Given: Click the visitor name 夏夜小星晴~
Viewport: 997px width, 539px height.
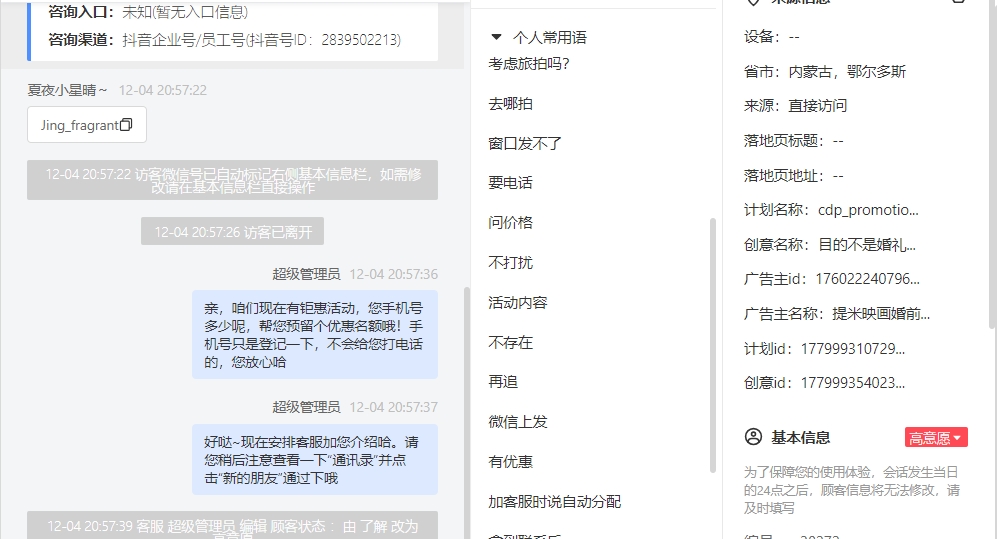Looking at the screenshot, I should click(67, 90).
